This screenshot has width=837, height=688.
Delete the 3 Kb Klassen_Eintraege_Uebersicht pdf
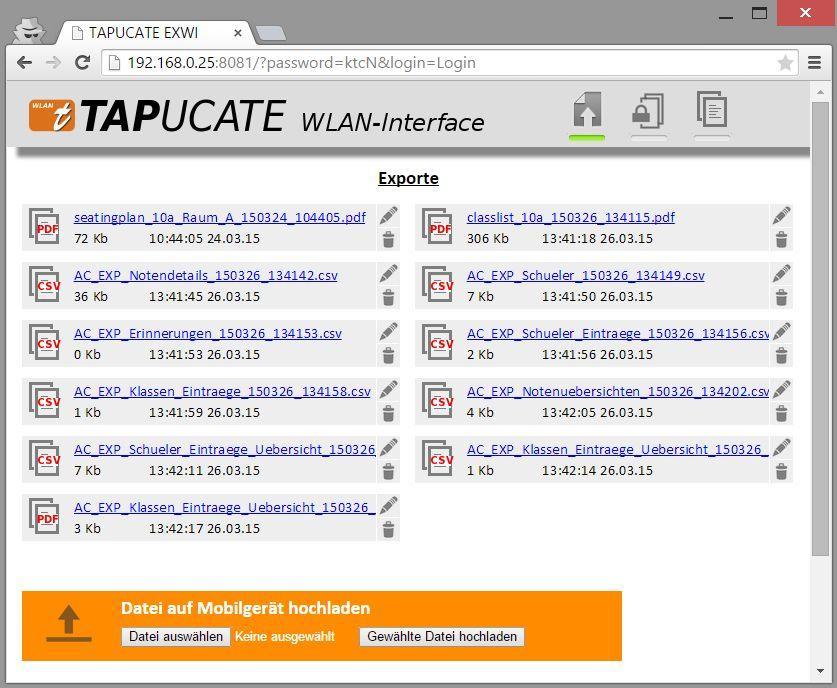pyautogui.click(x=388, y=530)
